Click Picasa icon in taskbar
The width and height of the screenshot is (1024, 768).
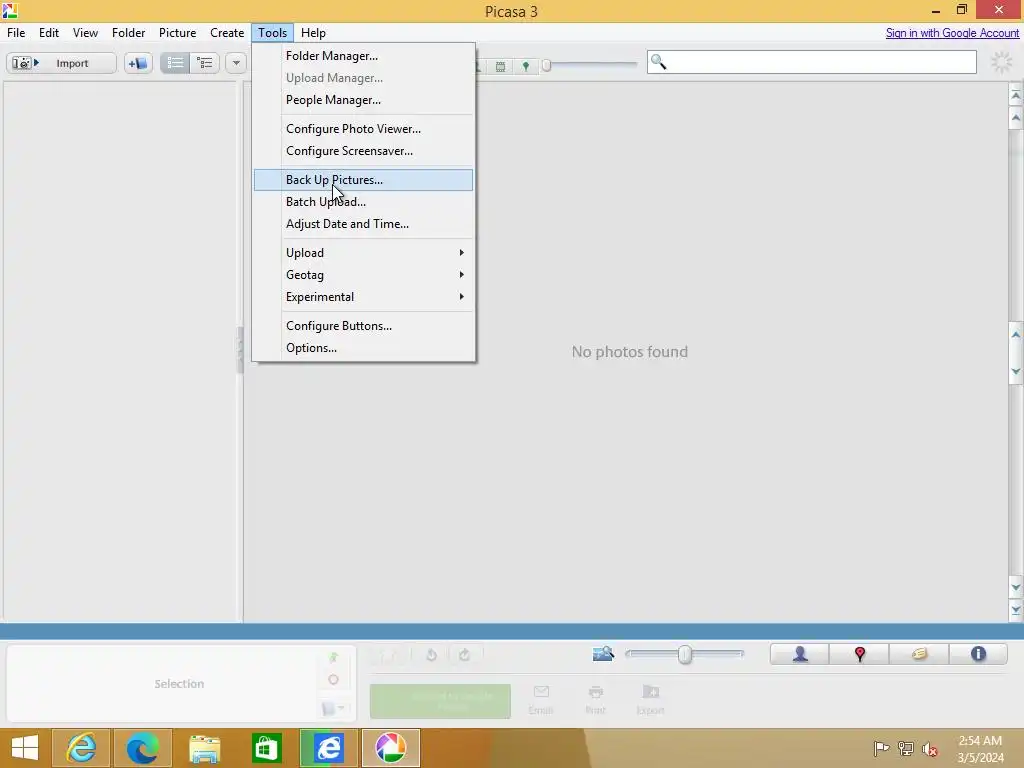391,748
